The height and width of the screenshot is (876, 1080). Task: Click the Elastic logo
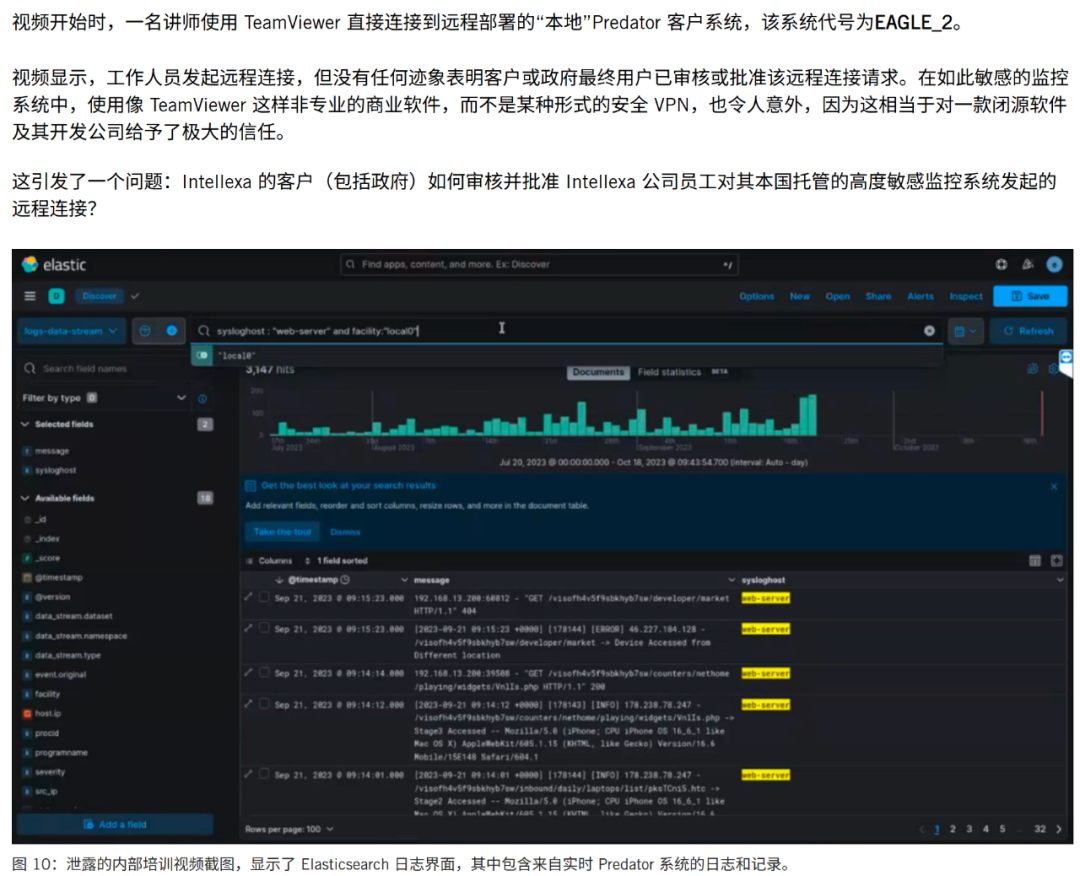click(54, 265)
